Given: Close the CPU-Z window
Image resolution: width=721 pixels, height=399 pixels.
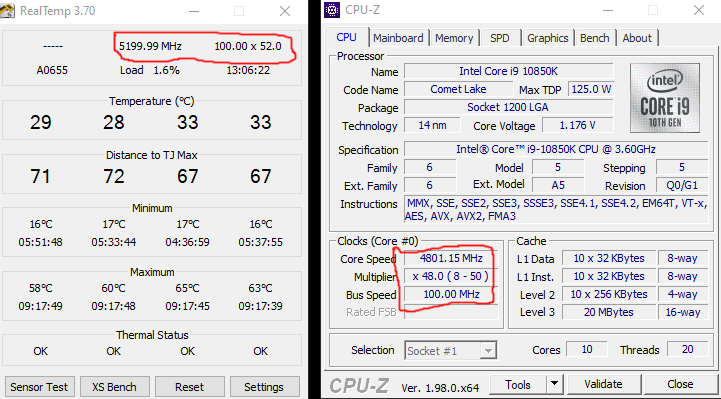Looking at the screenshot, I should tap(698, 11).
